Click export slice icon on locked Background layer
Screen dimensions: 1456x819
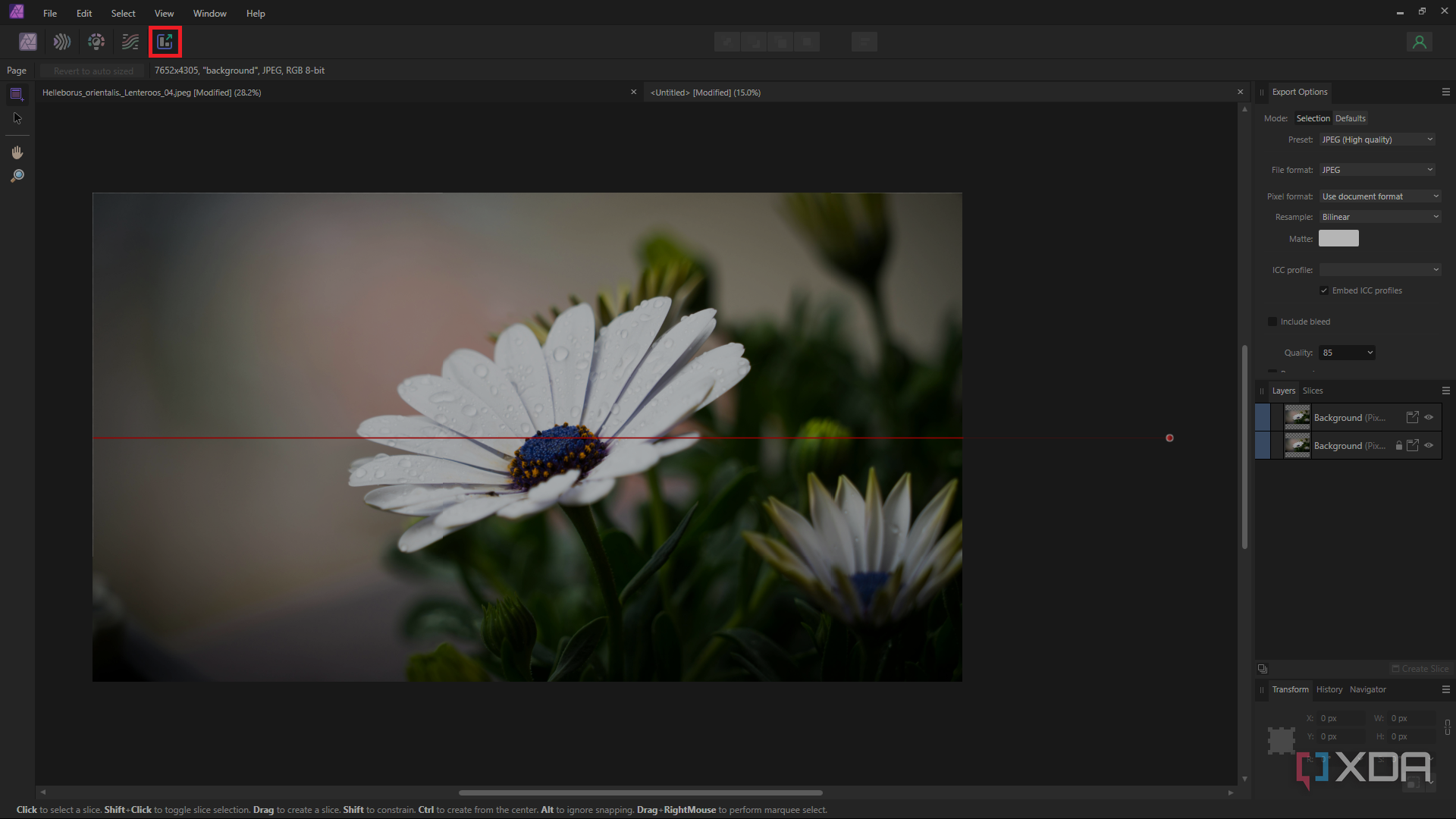point(1412,445)
